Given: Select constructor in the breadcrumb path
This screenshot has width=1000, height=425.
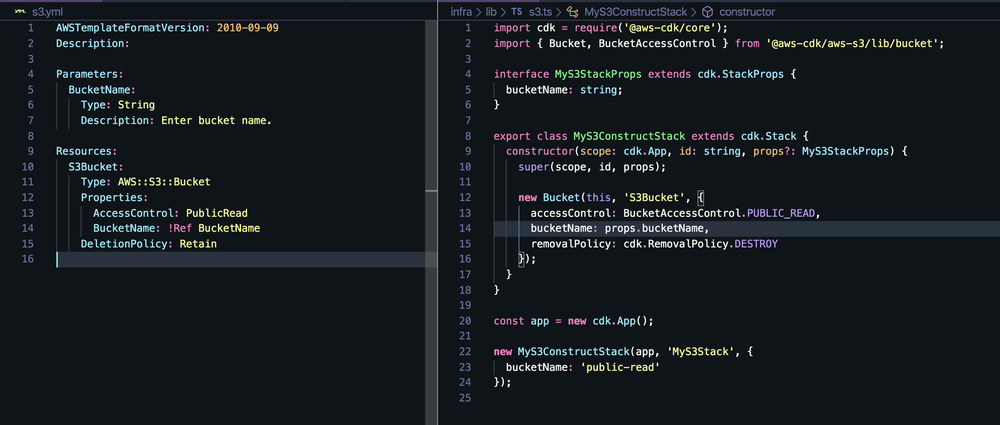Looking at the screenshot, I should tap(747, 11).
